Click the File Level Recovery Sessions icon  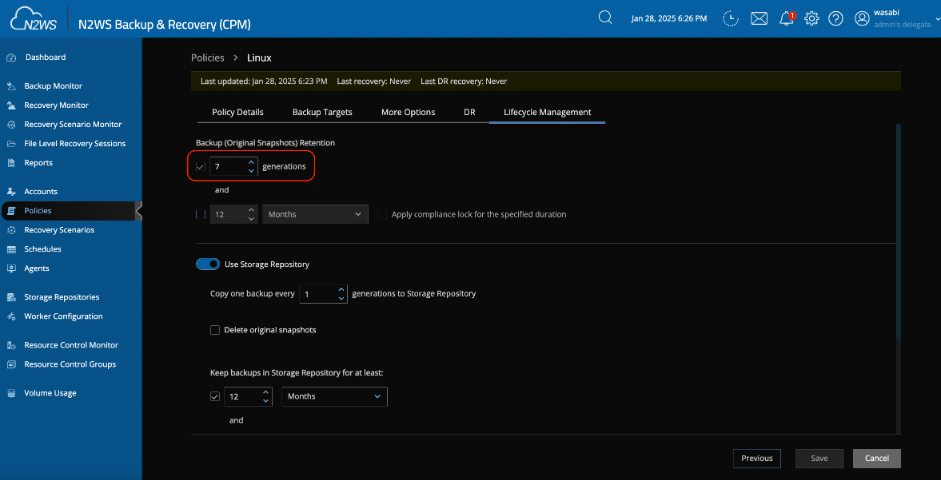10,144
